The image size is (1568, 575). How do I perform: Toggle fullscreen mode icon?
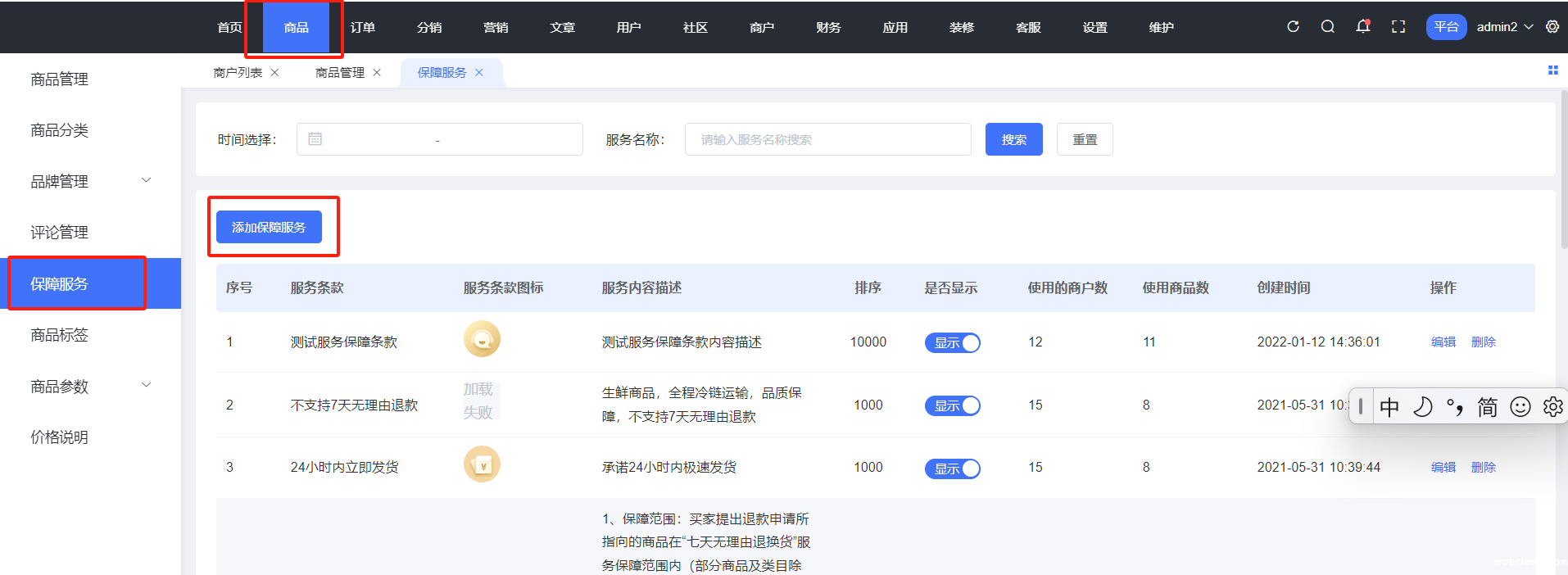tap(1398, 27)
